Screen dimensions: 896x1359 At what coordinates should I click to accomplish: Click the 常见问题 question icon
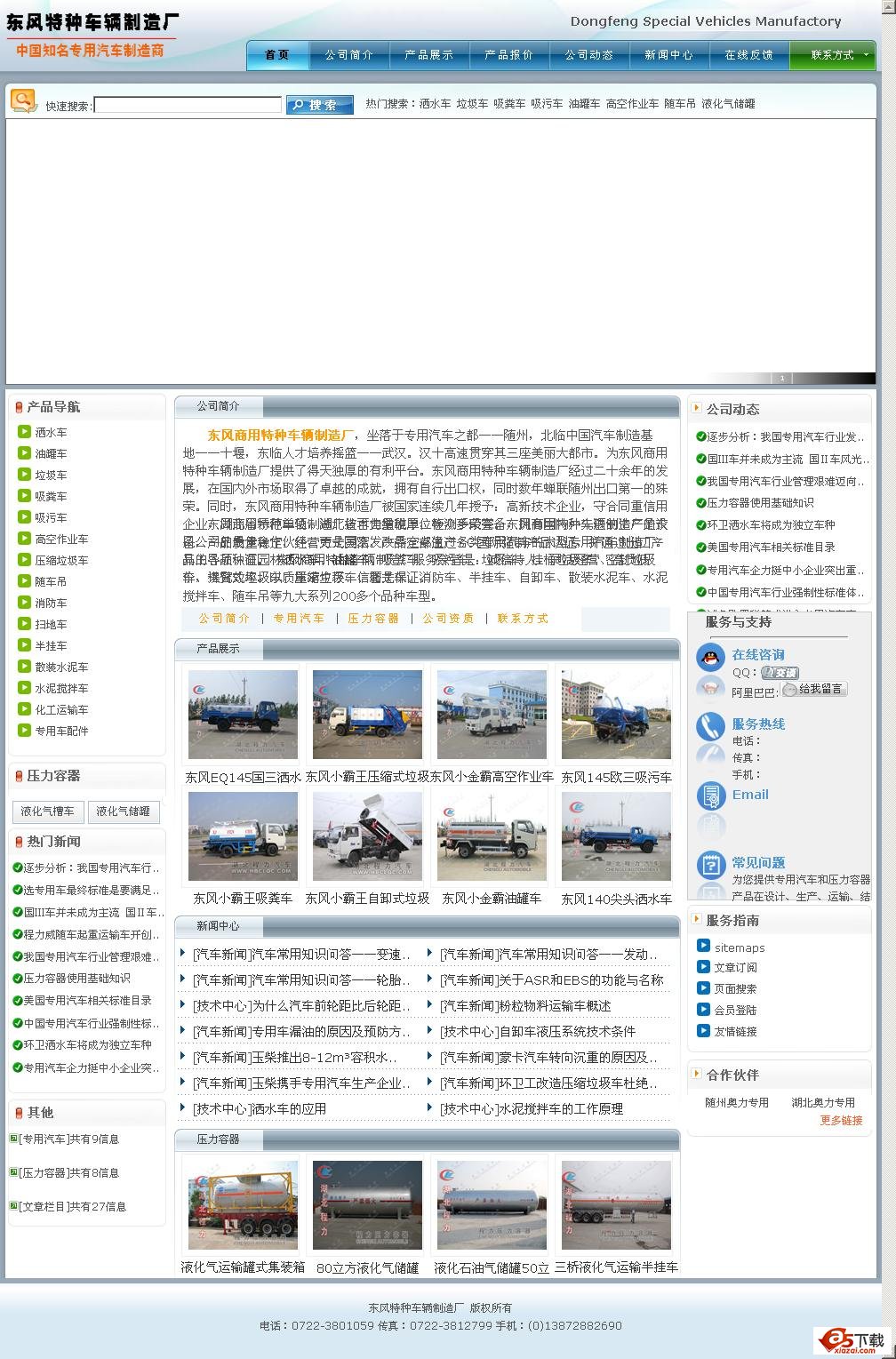point(710,864)
